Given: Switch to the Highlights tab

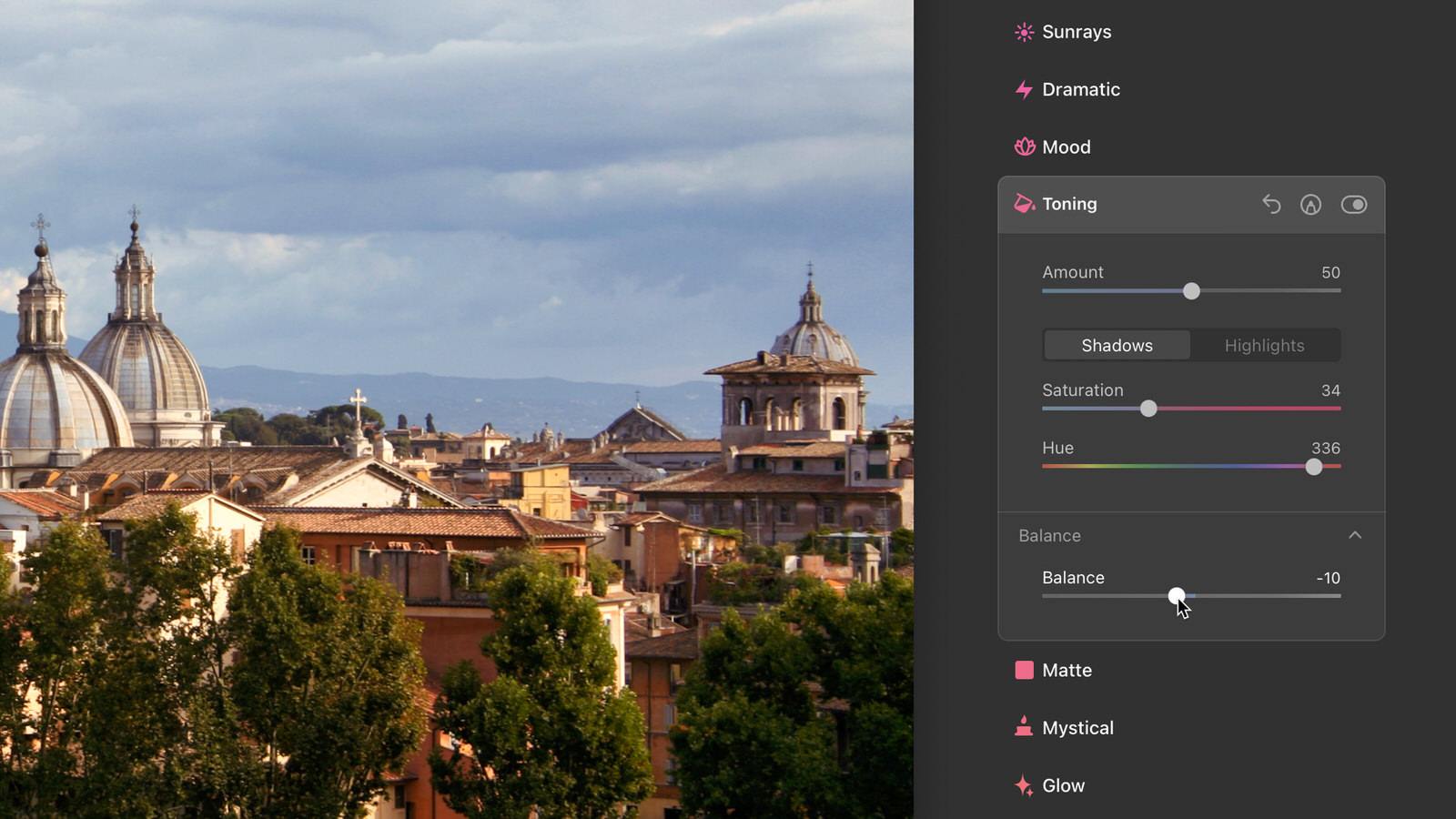Looking at the screenshot, I should [x=1265, y=346].
